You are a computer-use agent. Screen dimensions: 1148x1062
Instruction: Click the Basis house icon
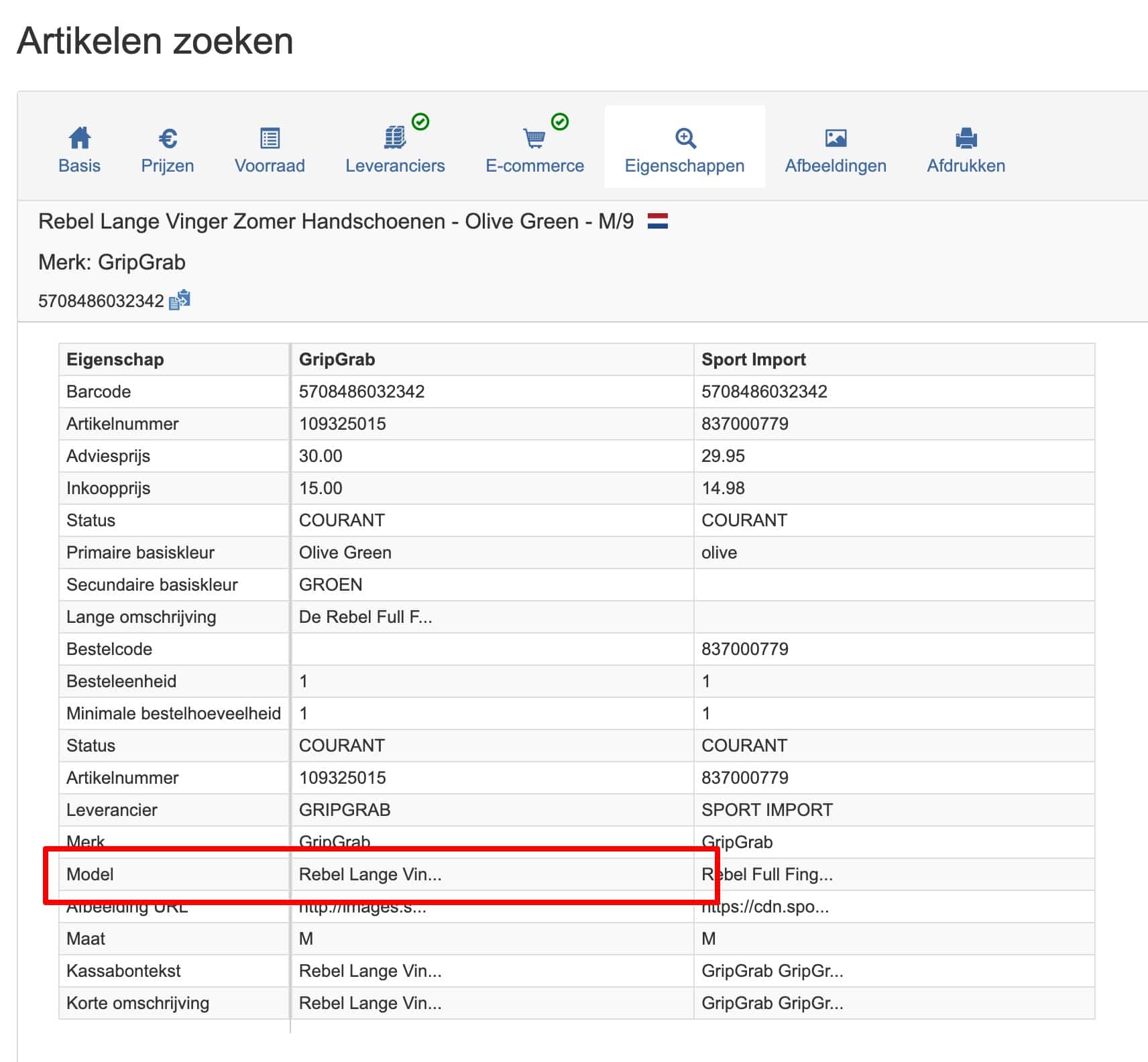pos(79,138)
